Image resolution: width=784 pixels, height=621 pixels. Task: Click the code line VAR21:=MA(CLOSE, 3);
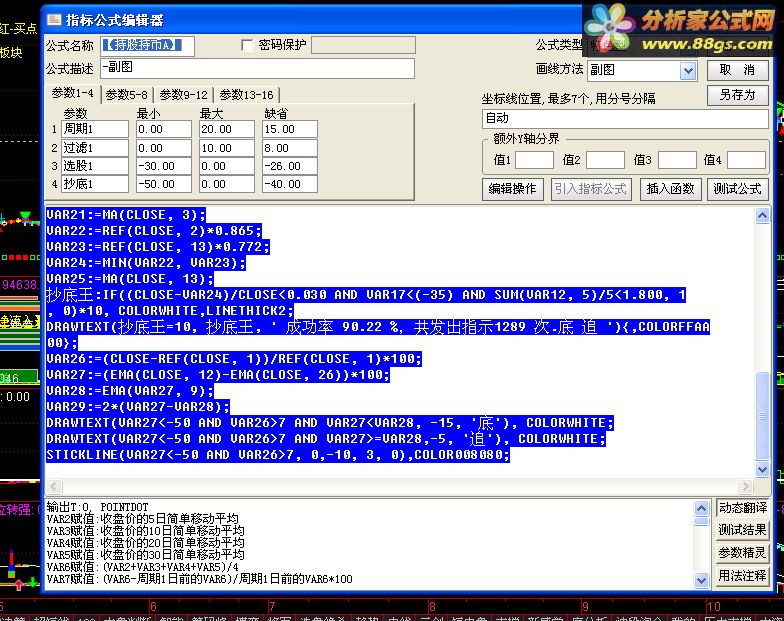(126, 215)
